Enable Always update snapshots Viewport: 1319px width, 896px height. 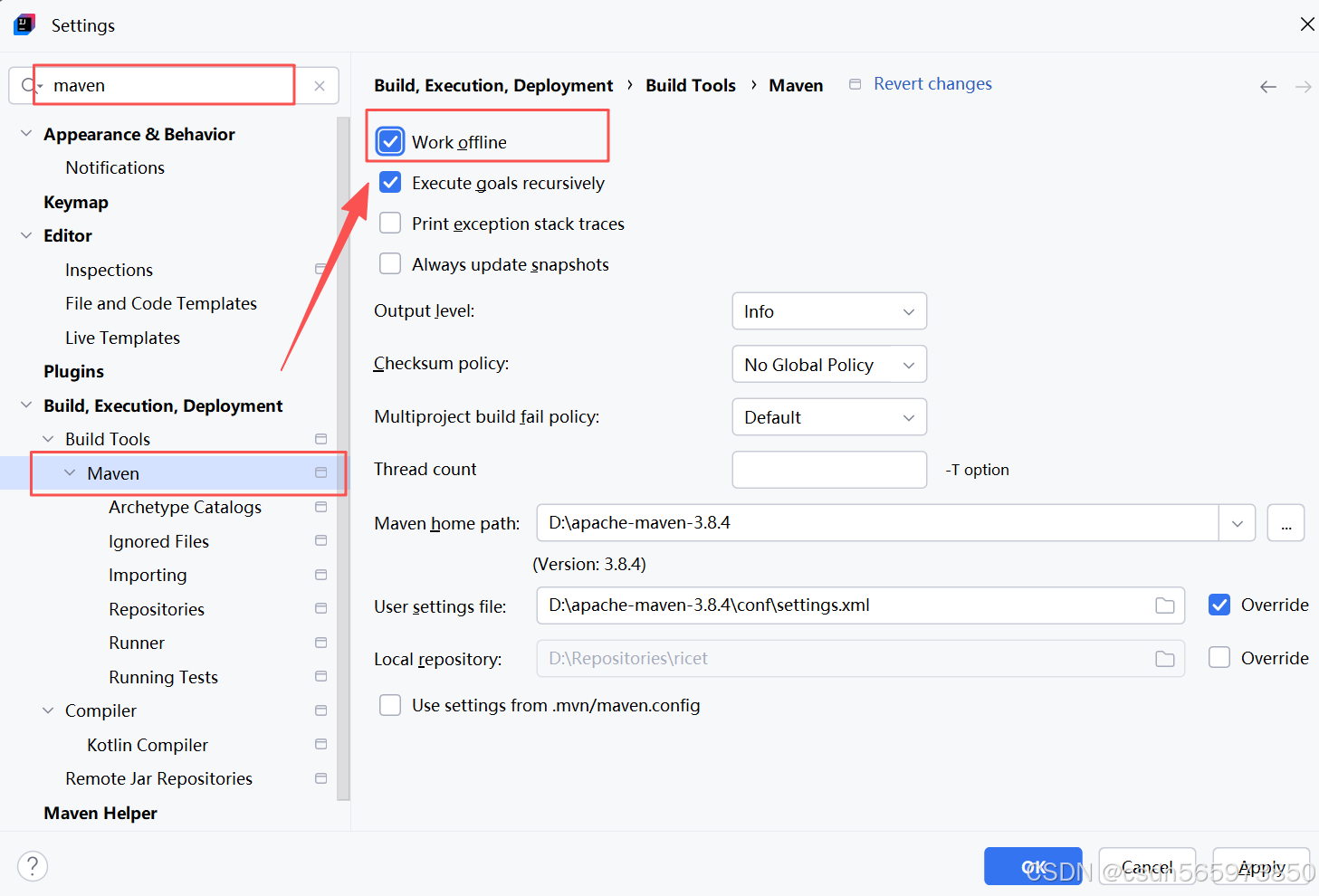tap(390, 264)
